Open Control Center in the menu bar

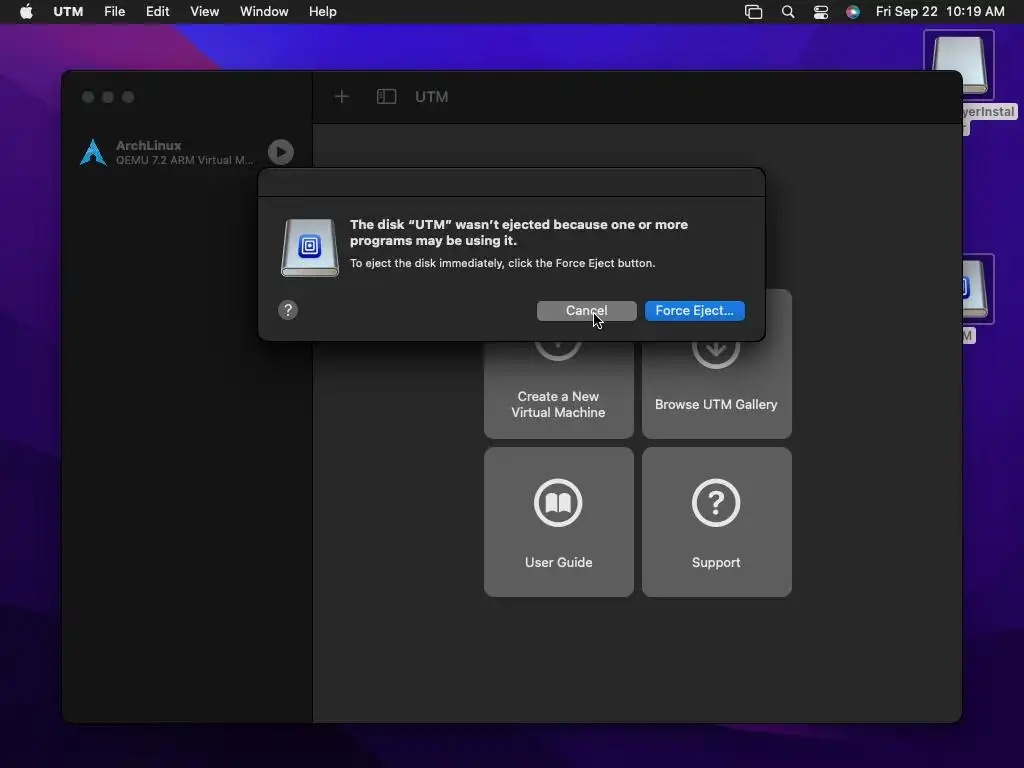tap(821, 12)
